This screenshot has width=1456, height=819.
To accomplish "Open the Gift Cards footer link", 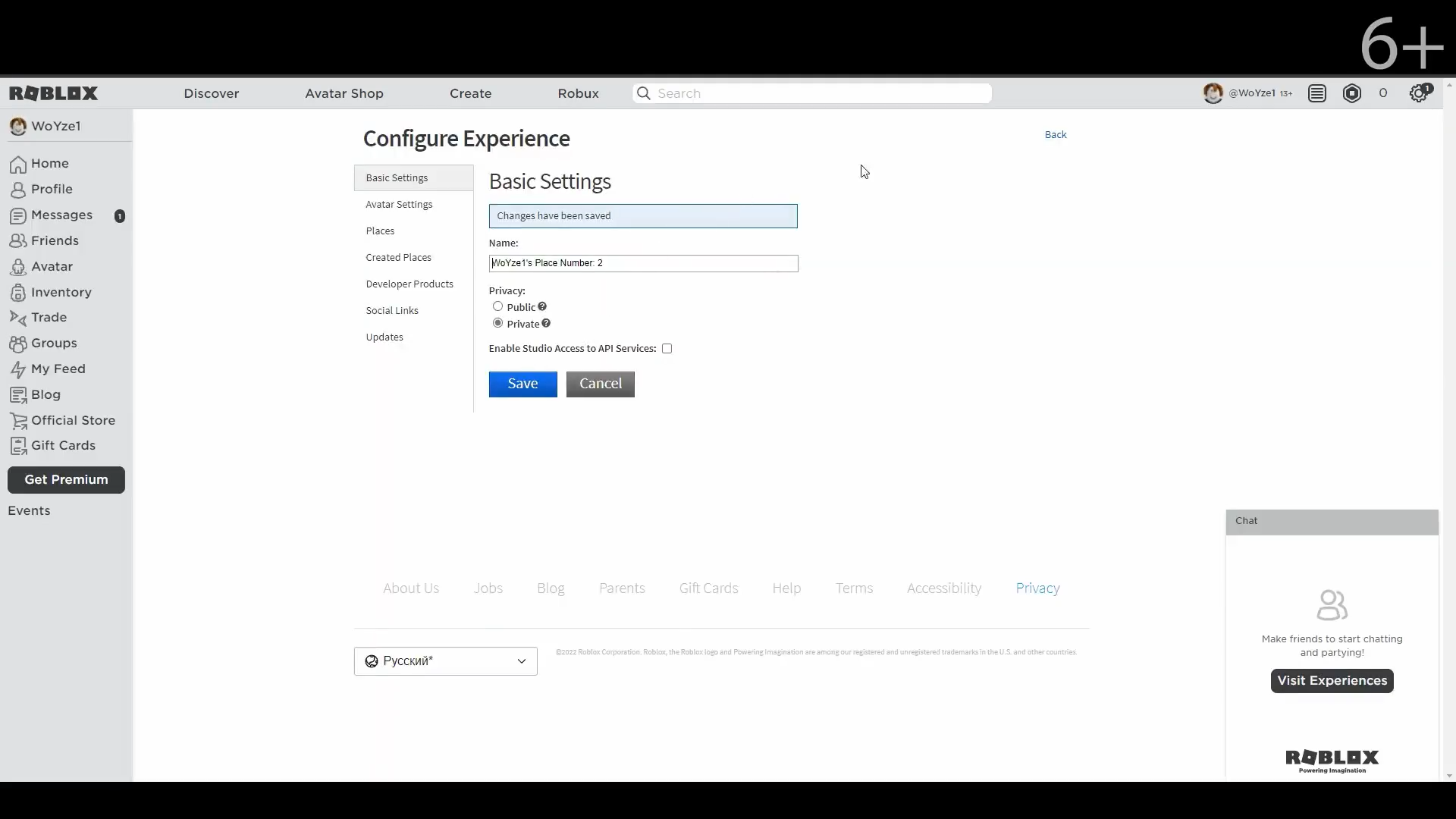I will (x=708, y=588).
